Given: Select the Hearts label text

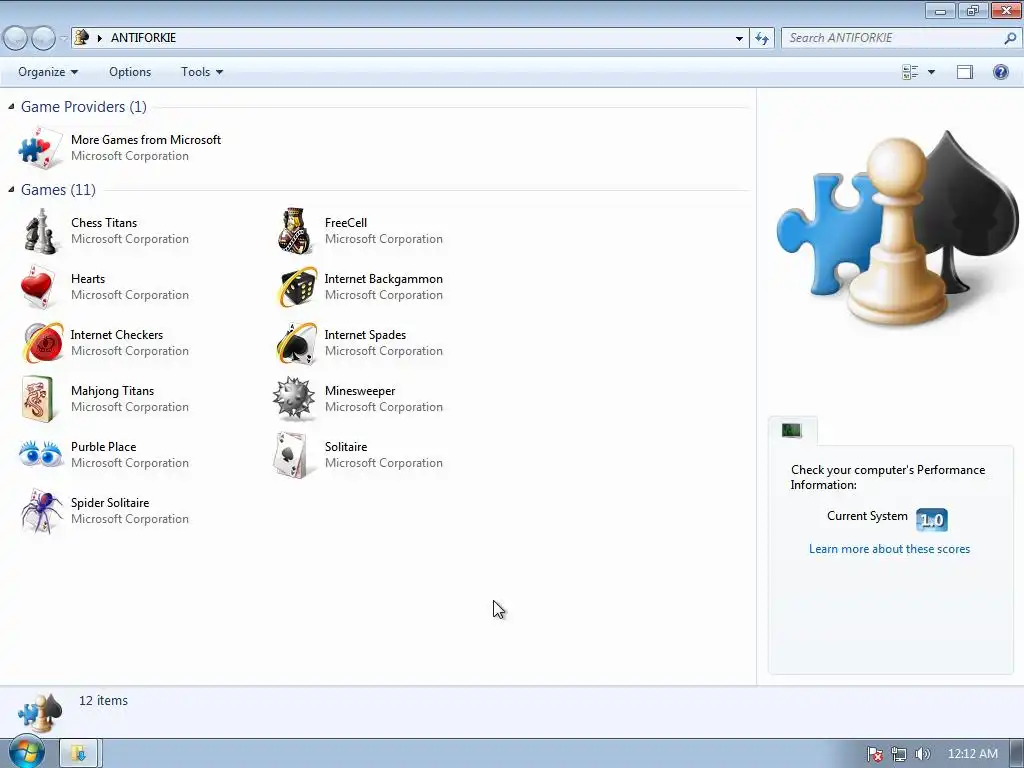Looking at the screenshot, I should pos(88,279).
